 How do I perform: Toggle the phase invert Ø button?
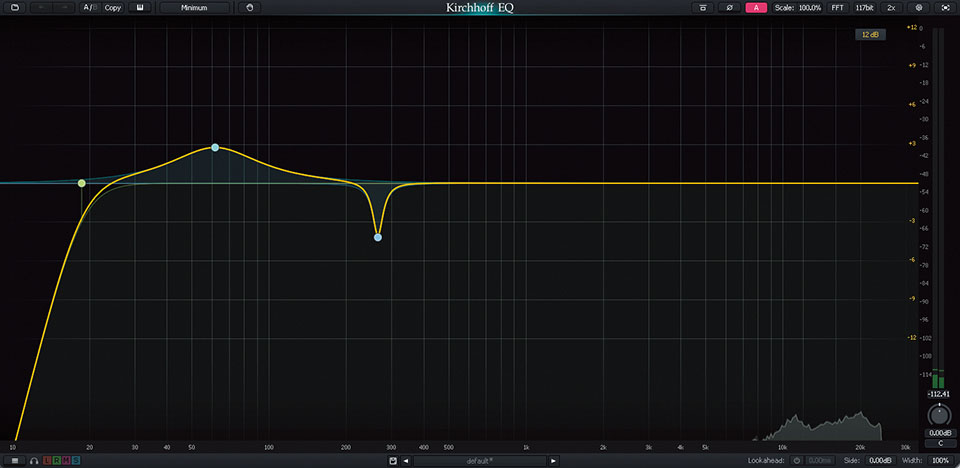click(729, 8)
